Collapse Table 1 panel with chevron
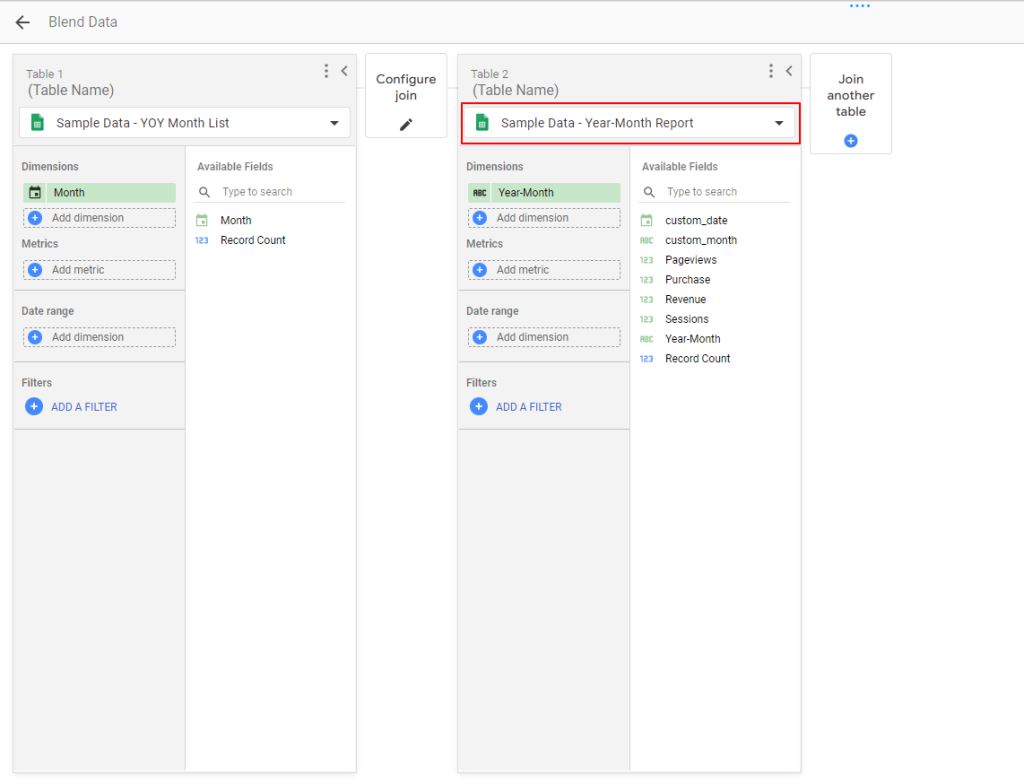The width and height of the screenshot is (1024, 783). [344, 71]
